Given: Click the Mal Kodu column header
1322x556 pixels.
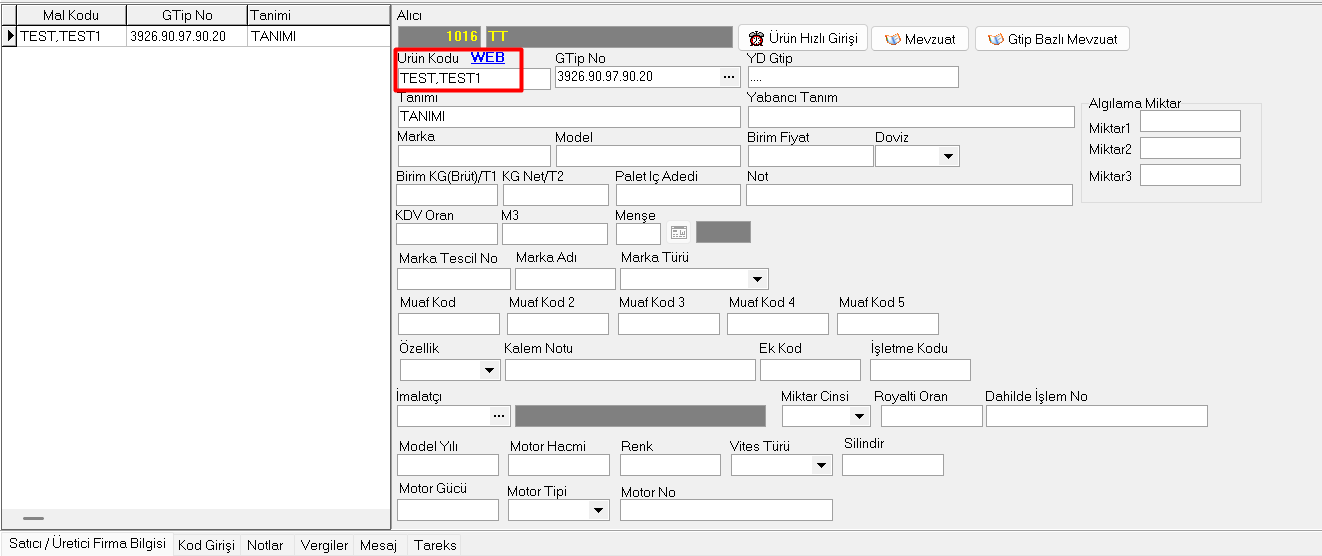Looking at the screenshot, I should 70,16.
